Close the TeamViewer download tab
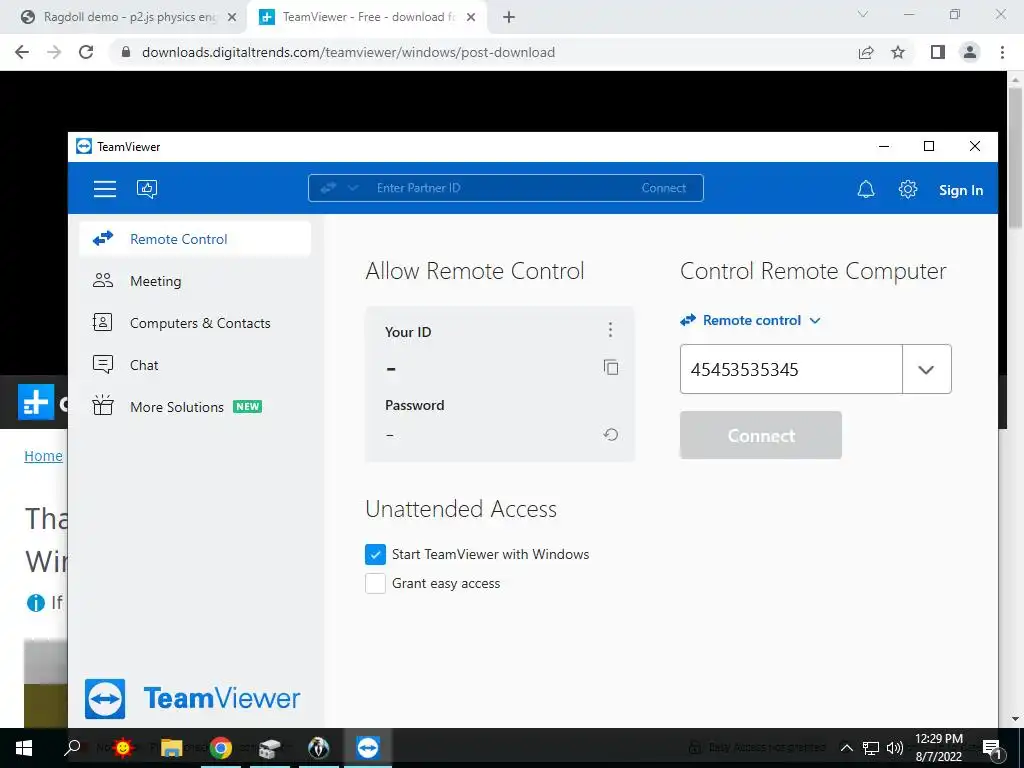This screenshot has width=1024, height=768. 471,18
